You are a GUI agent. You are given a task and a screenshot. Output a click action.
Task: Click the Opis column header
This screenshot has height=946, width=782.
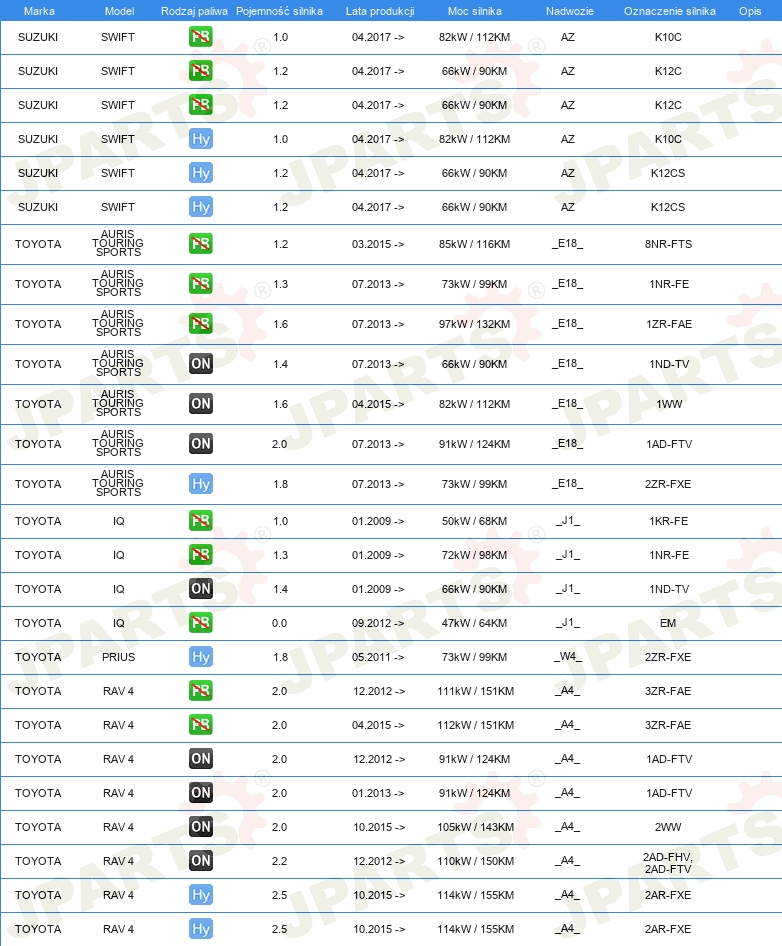(750, 11)
